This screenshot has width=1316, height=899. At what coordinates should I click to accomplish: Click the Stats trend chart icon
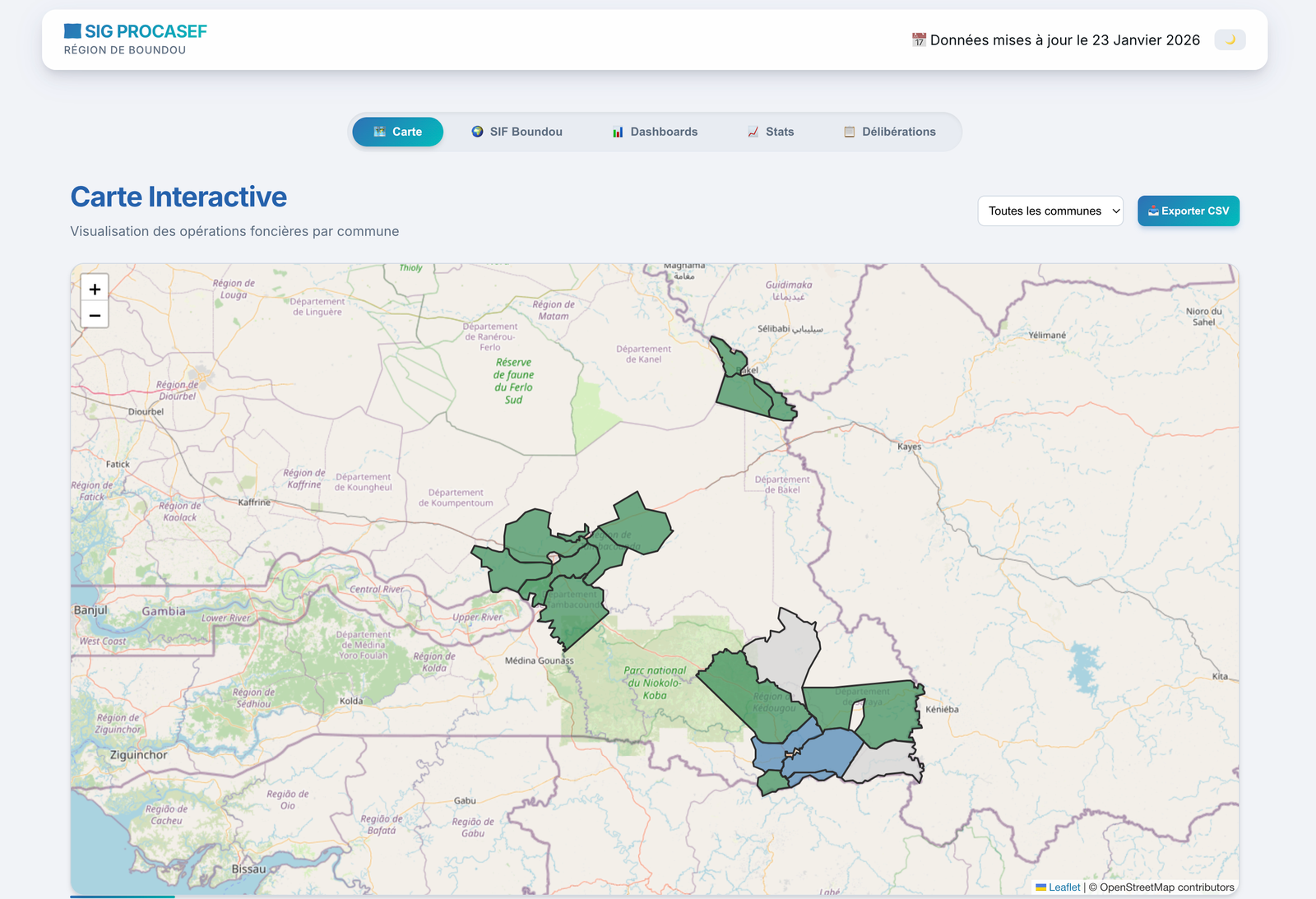point(753,132)
